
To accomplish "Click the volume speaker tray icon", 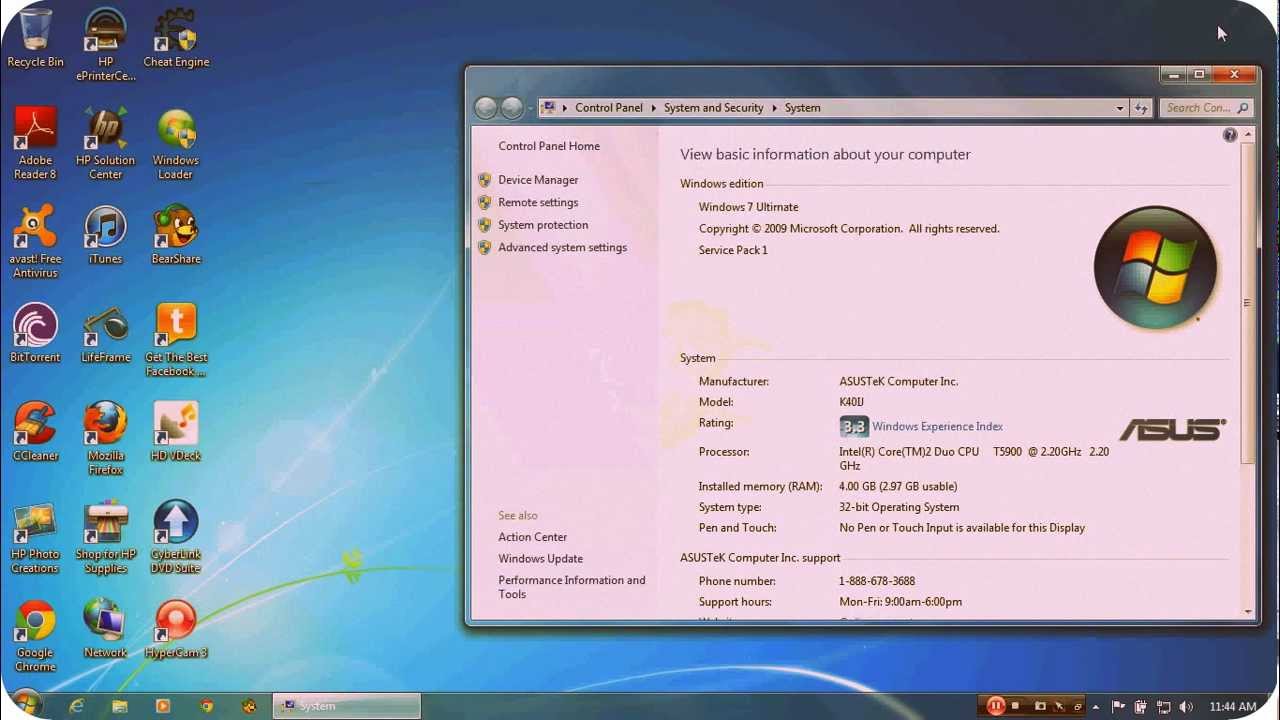I will click(1186, 706).
